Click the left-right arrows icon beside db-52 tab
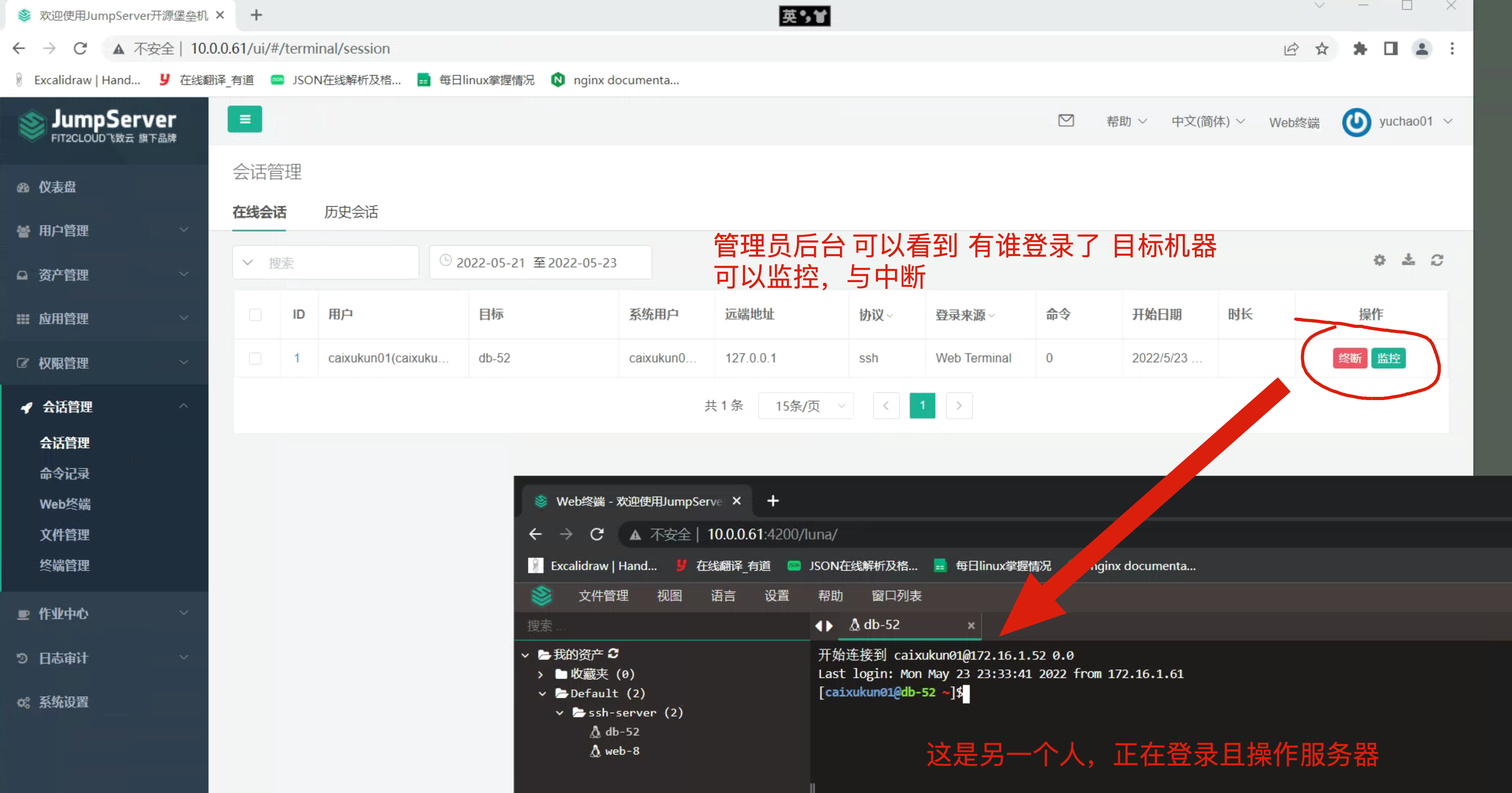The height and width of the screenshot is (793, 1512). (x=823, y=625)
